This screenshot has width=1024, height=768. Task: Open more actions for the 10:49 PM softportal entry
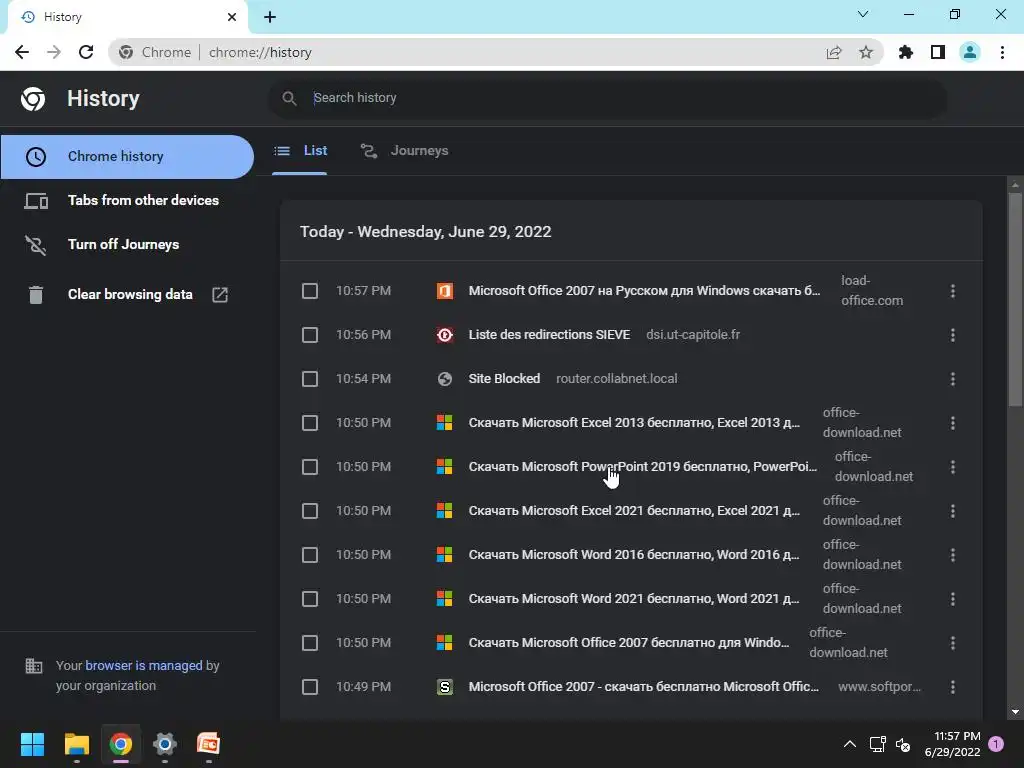click(x=953, y=687)
